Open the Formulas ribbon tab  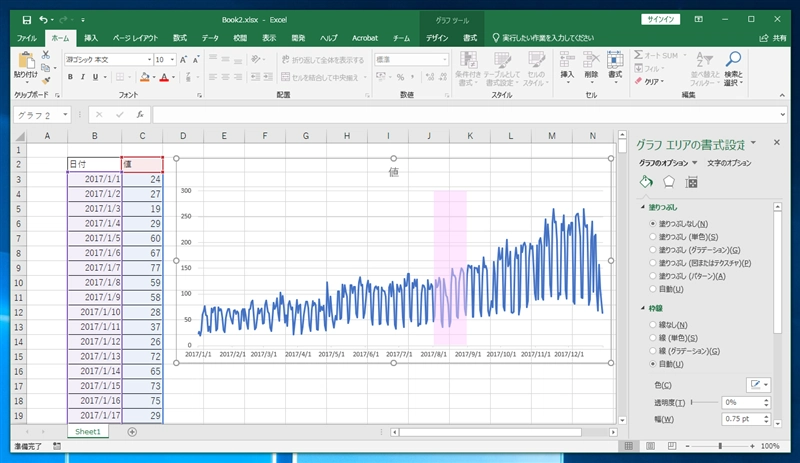click(x=180, y=38)
